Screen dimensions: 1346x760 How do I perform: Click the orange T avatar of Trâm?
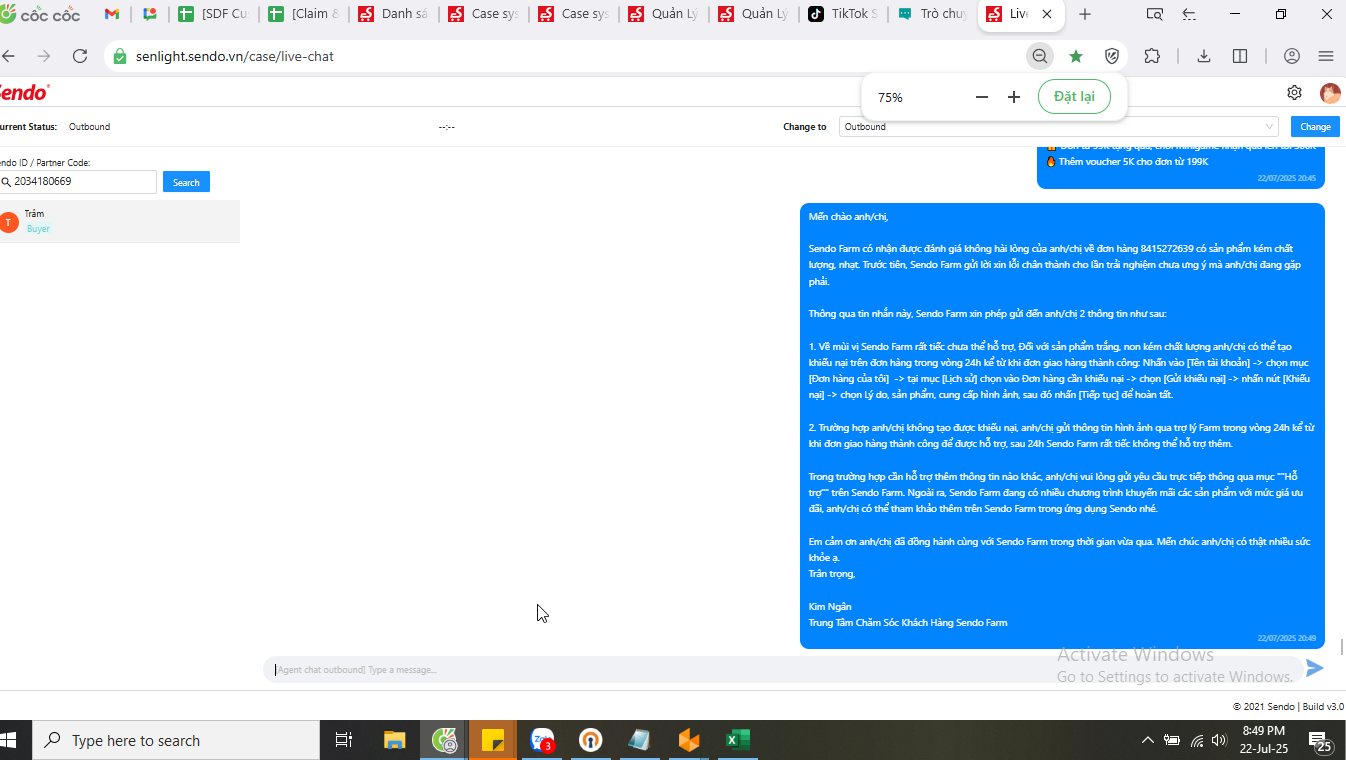click(x=9, y=222)
